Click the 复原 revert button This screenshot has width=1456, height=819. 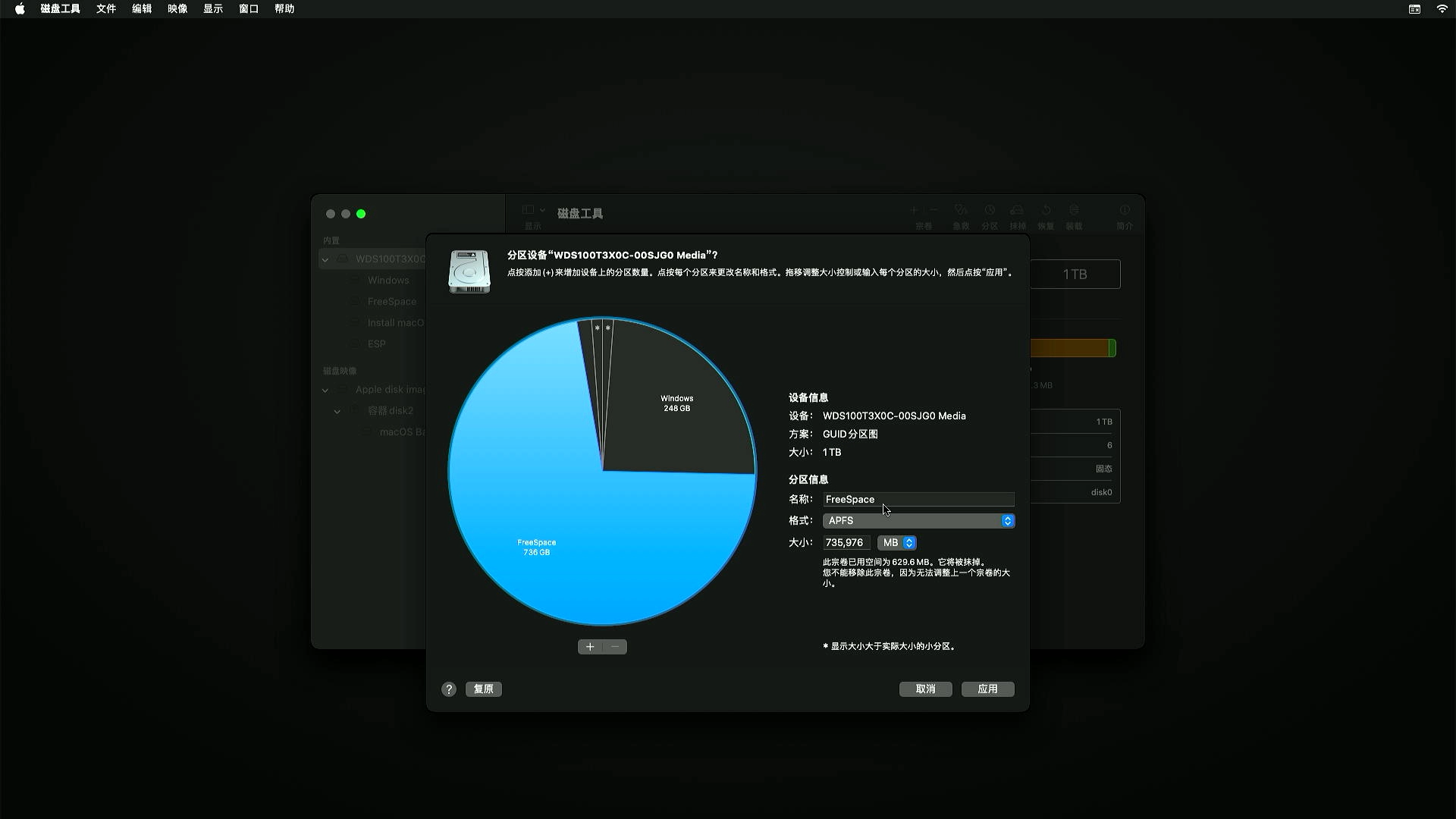(x=483, y=689)
